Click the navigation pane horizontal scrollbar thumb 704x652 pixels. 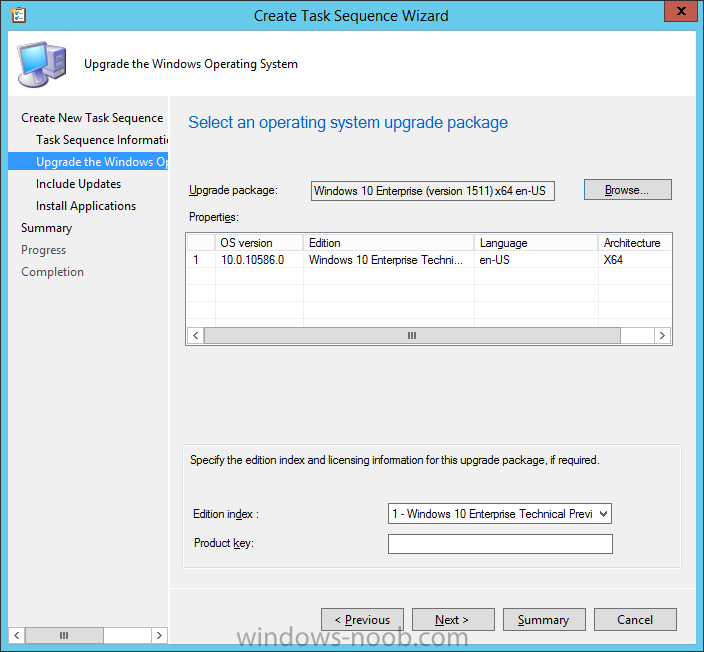64,635
